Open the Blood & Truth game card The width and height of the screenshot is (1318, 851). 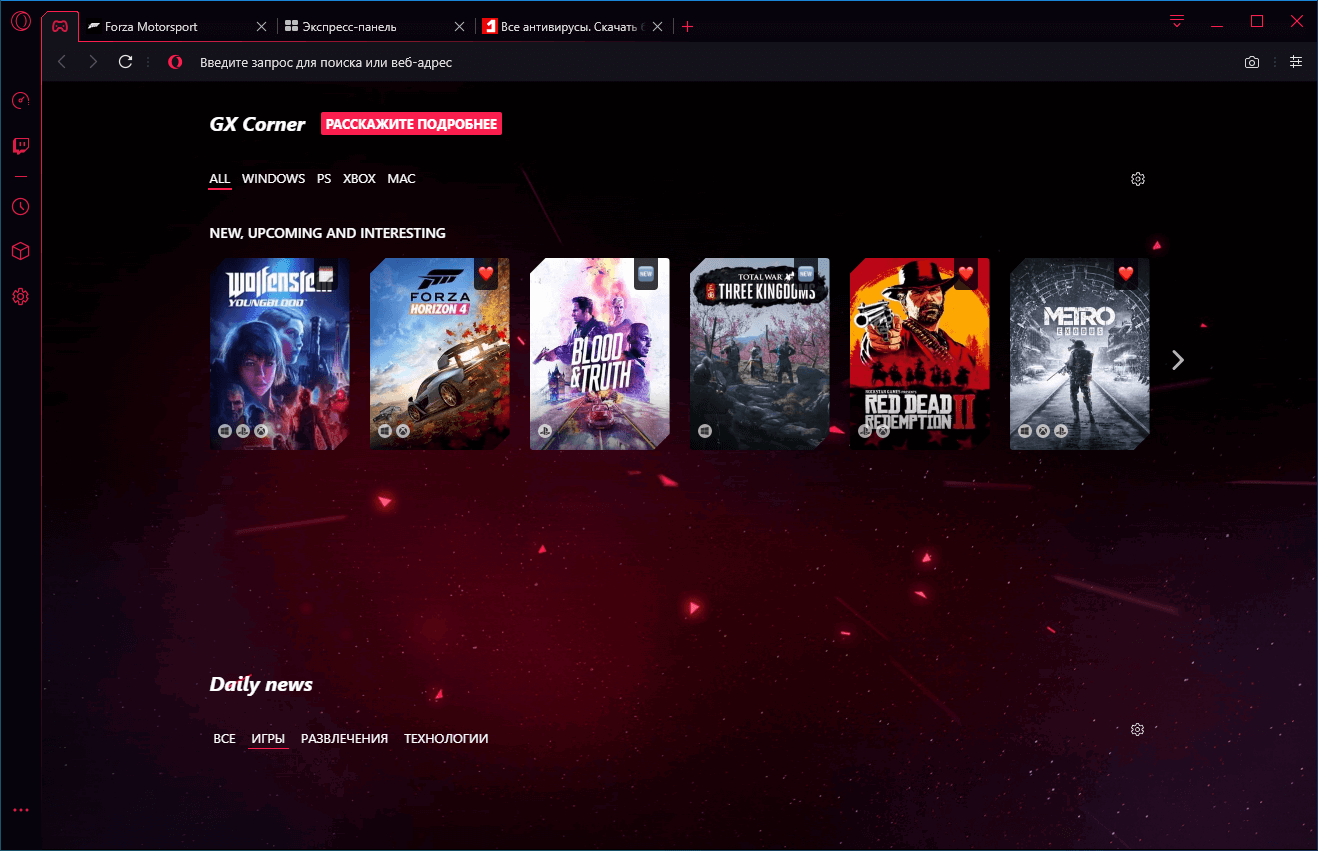tap(600, 354)
